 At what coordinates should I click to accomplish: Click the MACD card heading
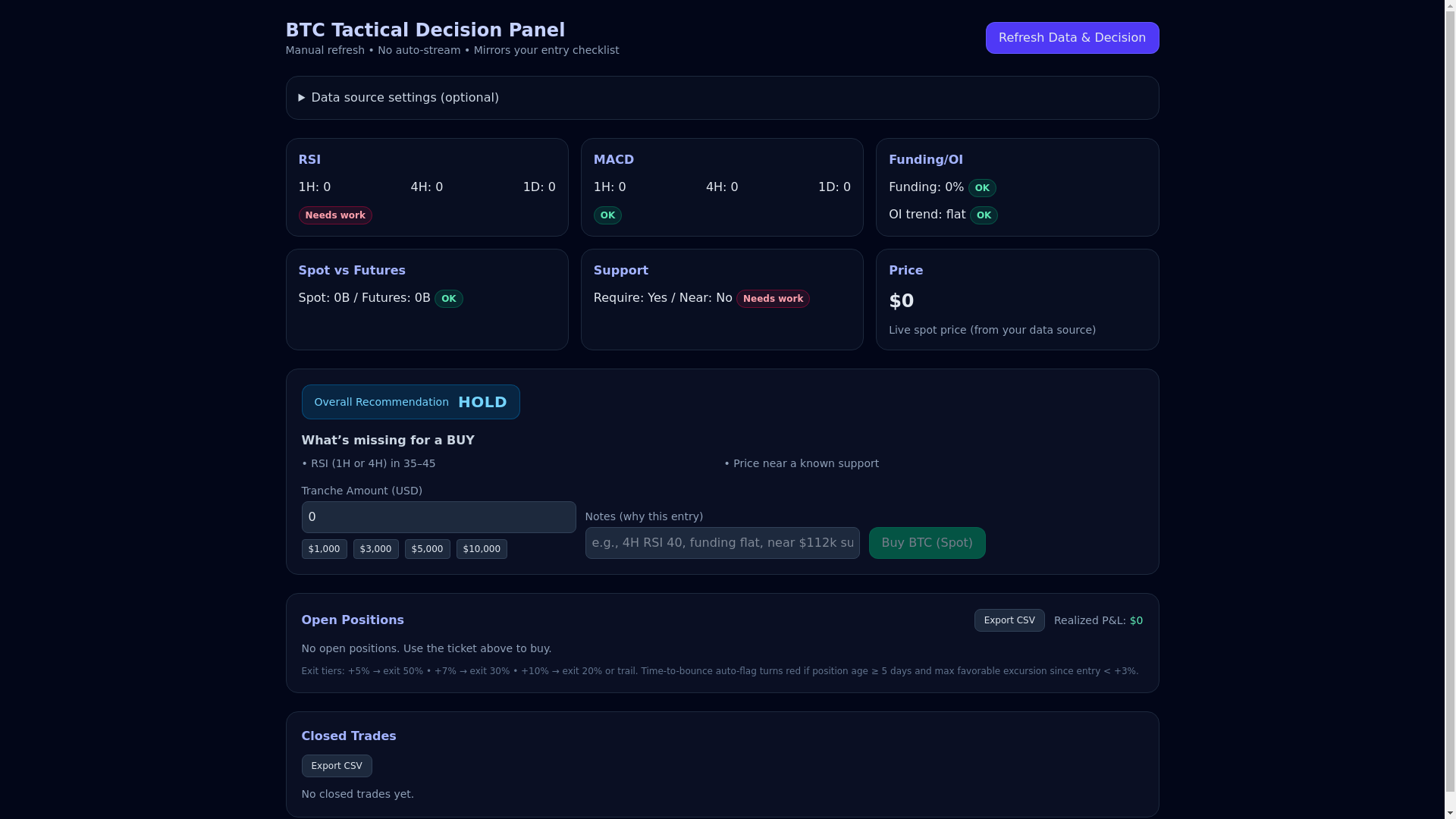tap(613, 160)
